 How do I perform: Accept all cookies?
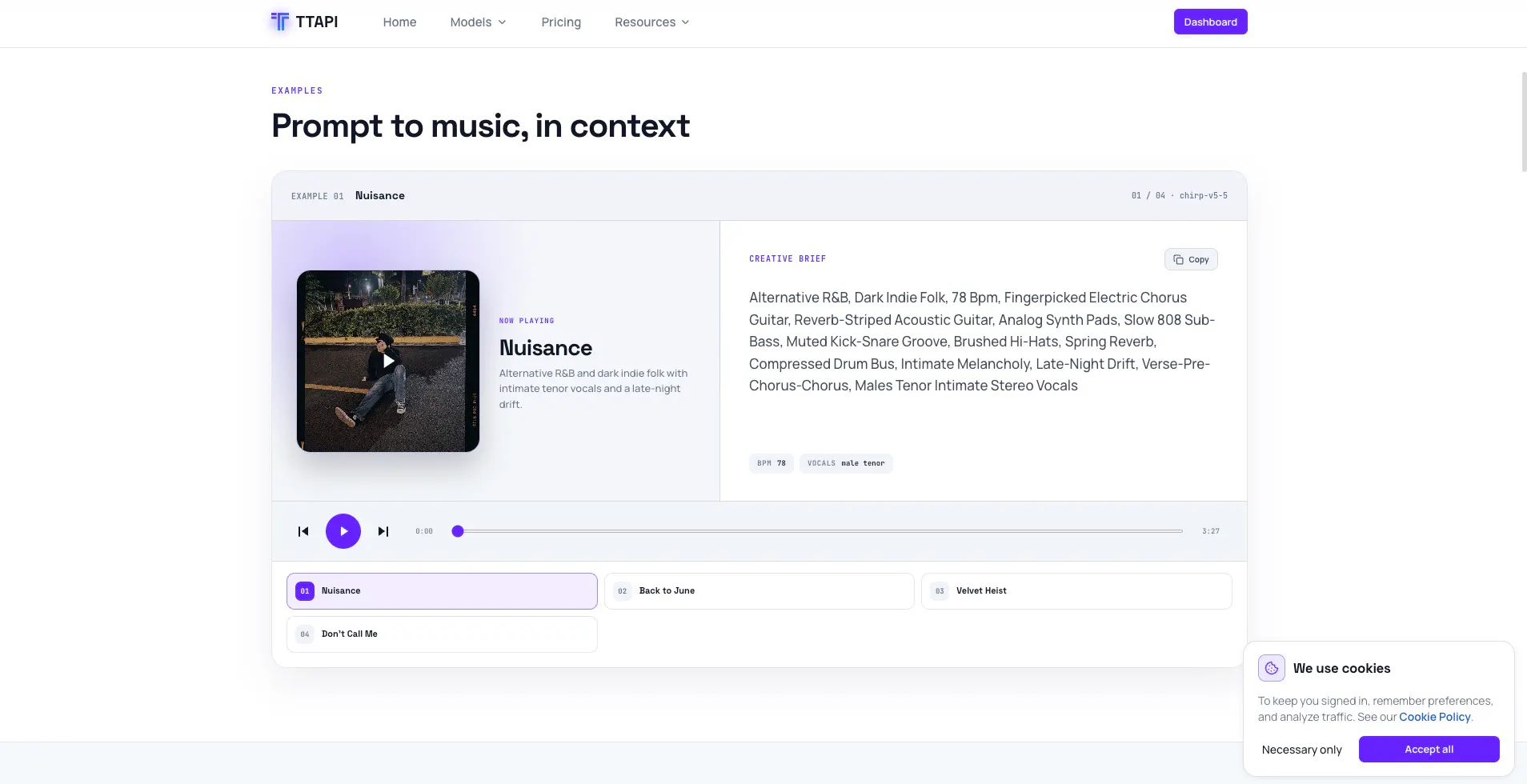click(x=1429, y=750)
